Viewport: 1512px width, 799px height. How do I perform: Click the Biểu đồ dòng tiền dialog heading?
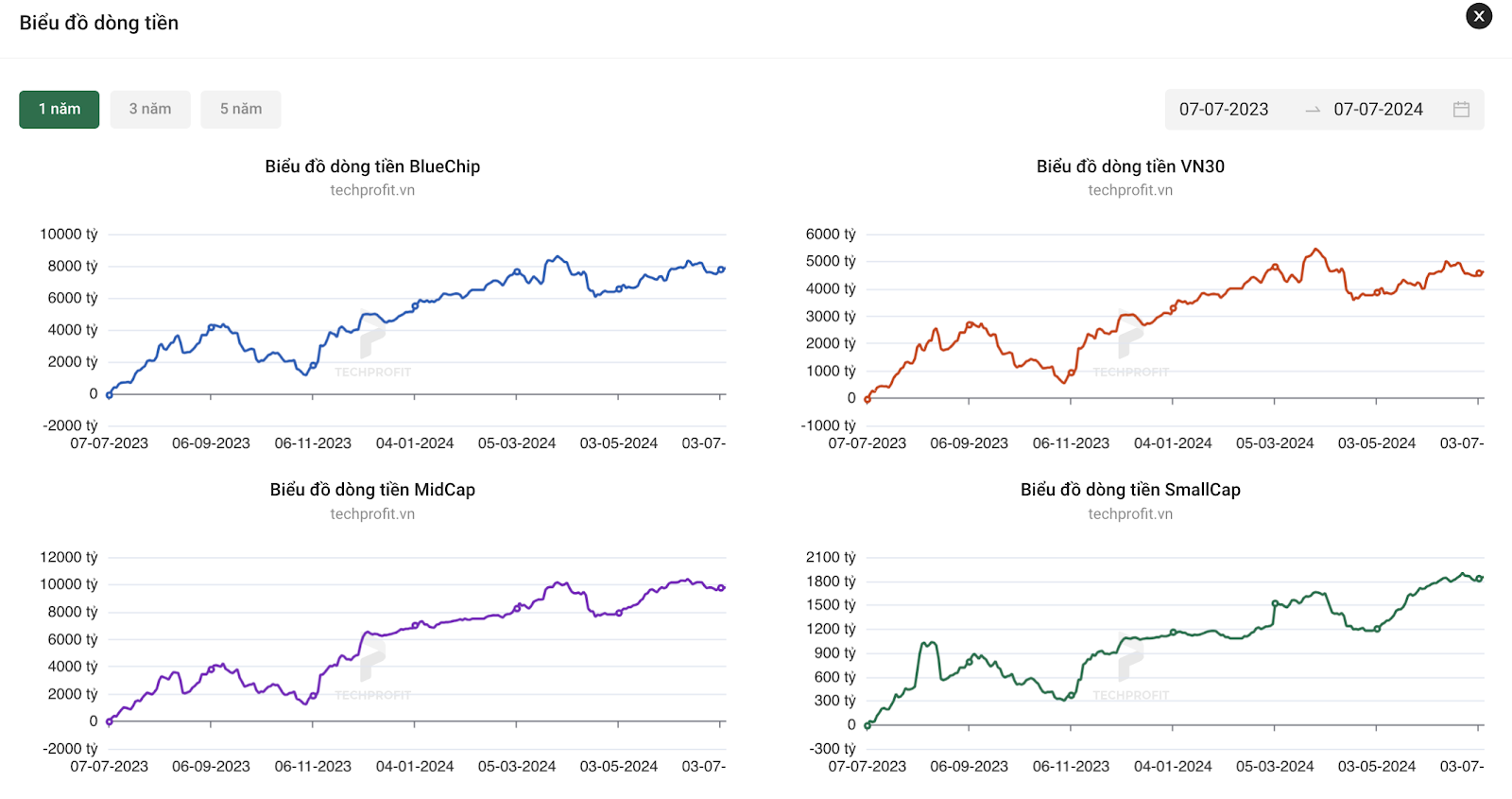[x=99, y=23]
